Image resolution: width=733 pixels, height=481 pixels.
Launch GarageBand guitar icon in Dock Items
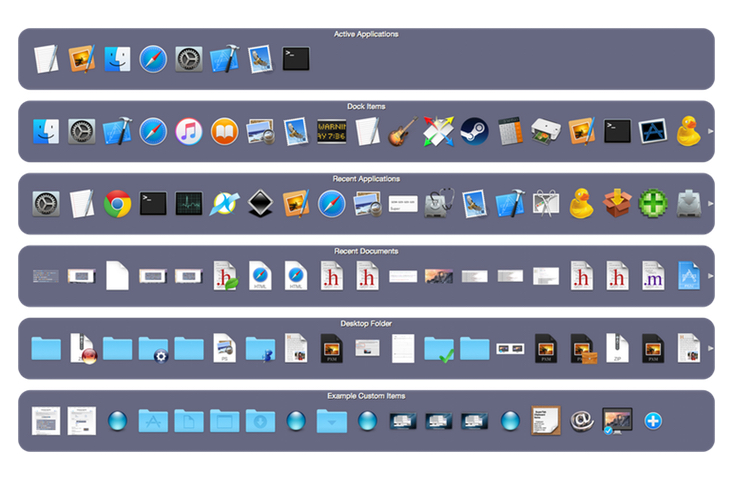(x=403, y=131)
